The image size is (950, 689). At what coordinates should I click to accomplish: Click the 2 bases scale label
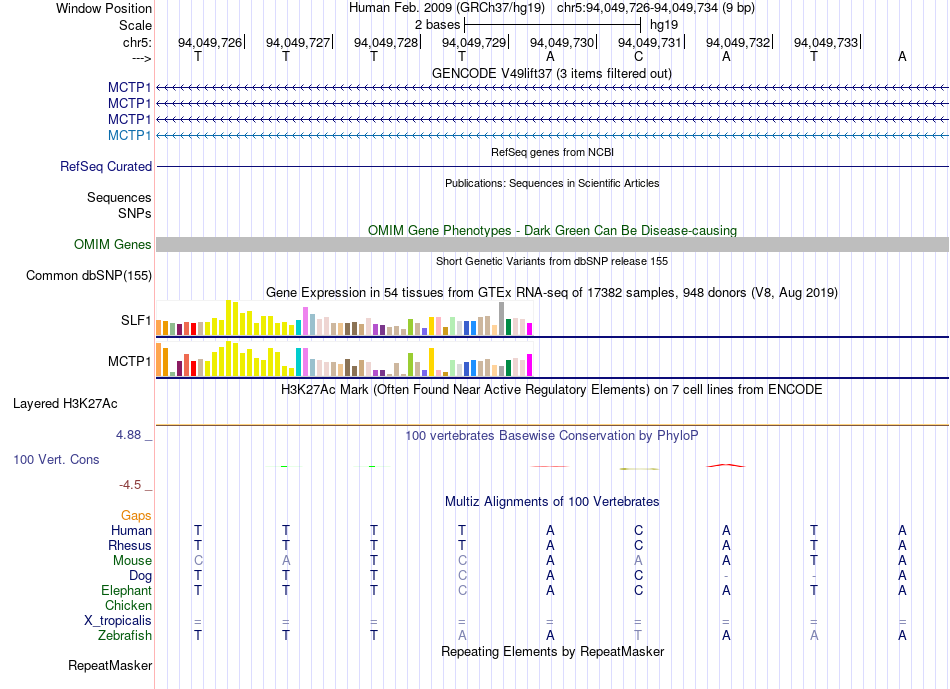(437, 25)
